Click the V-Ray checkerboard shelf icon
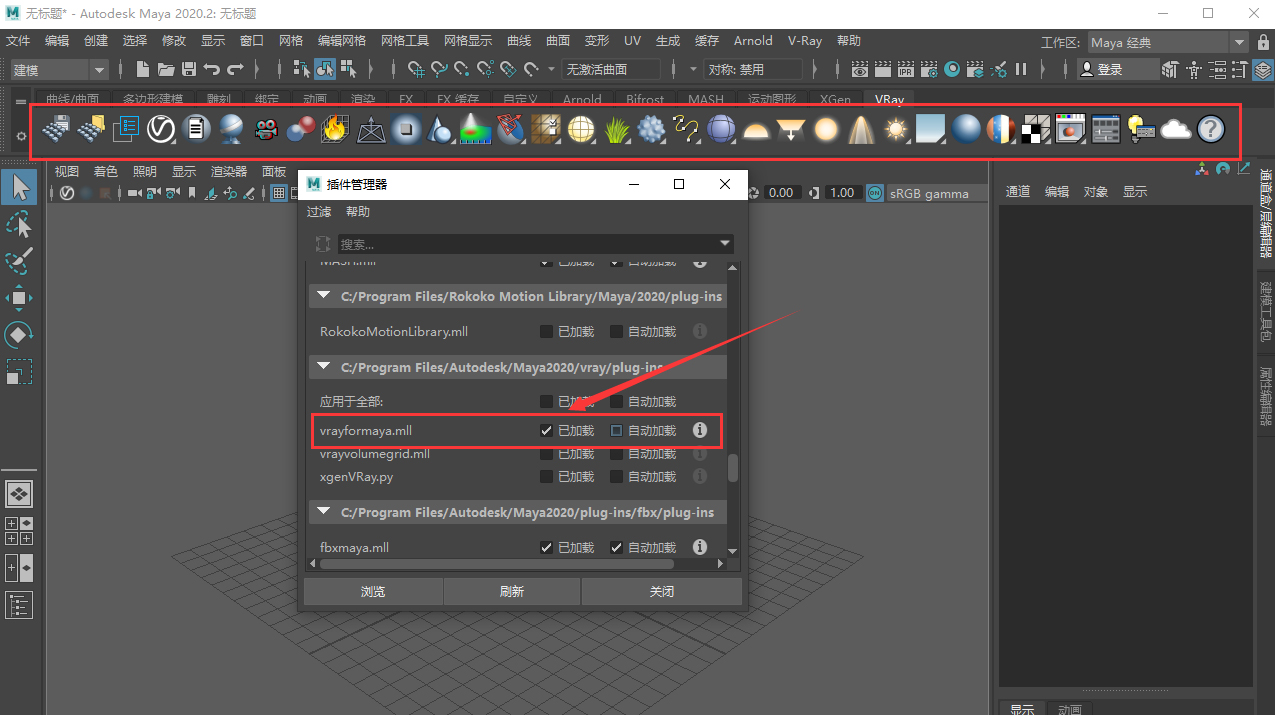This screenshot has height=715, width=1275. pyautogui.click(x=1036, y=129)
